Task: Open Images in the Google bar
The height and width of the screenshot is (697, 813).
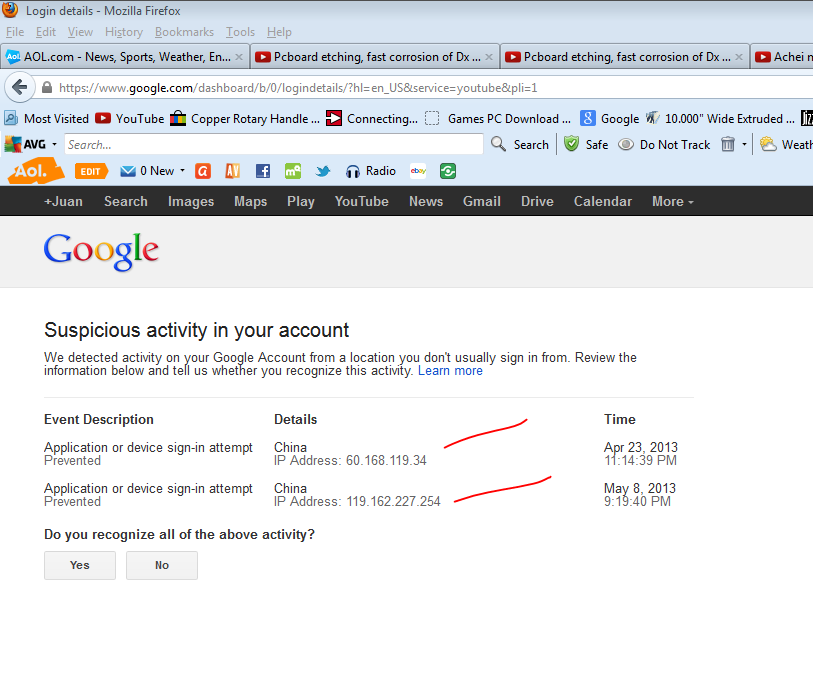Action: (191, 201)
